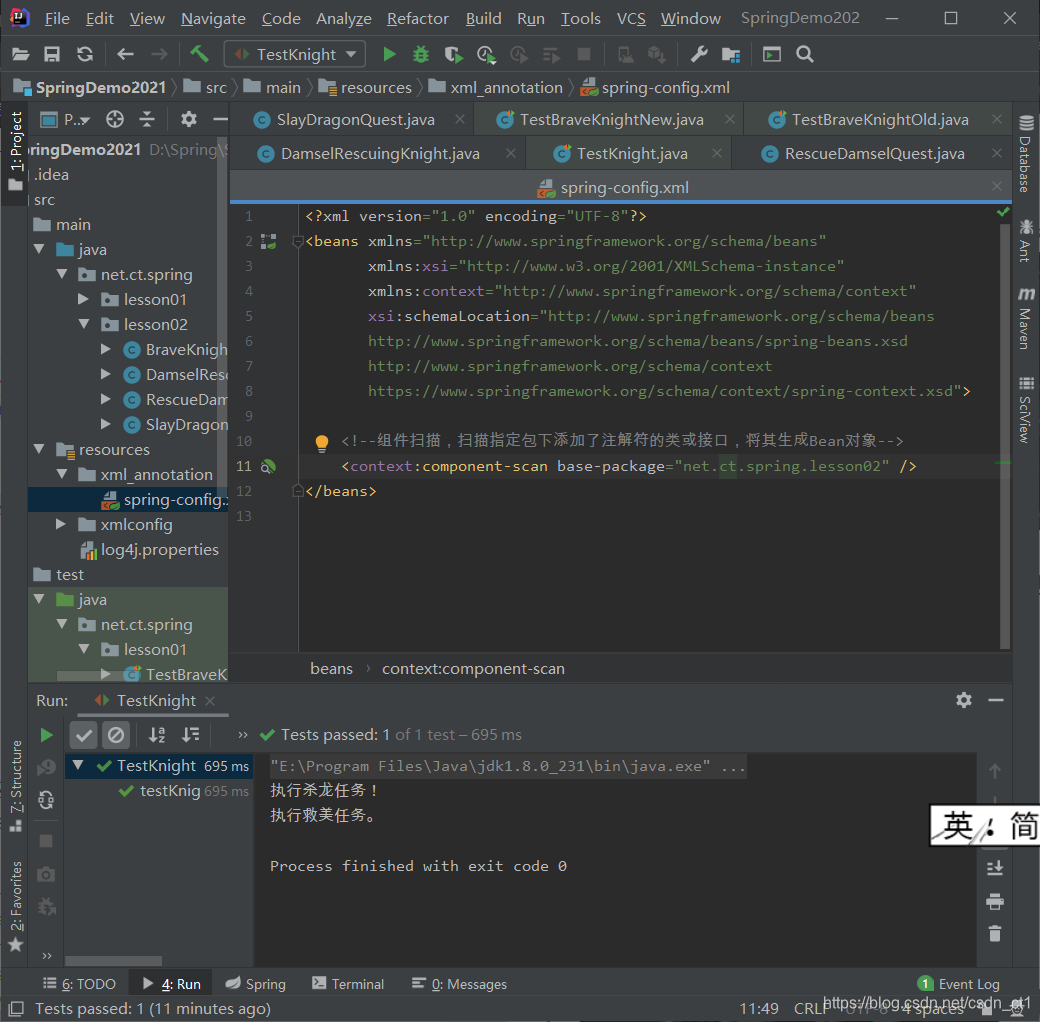This screenshot has width=1040, height=1022.
Task: Collapse all in Project panel
Action: [147, 119]
